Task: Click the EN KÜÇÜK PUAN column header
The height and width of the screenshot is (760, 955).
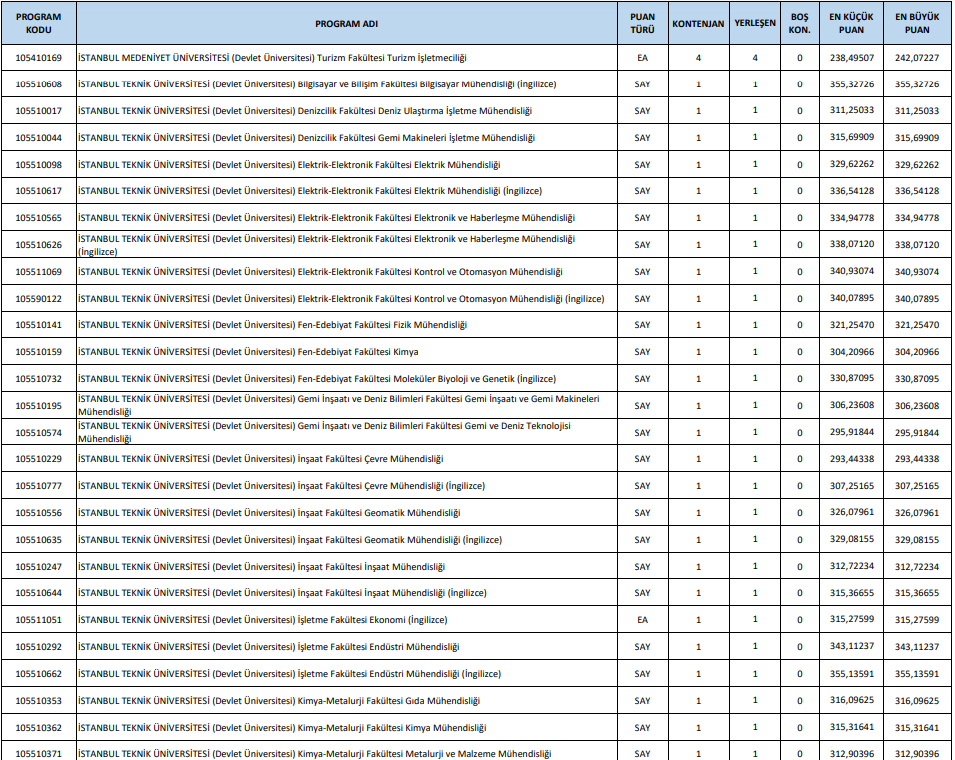Action: click(x=851, y=23)
